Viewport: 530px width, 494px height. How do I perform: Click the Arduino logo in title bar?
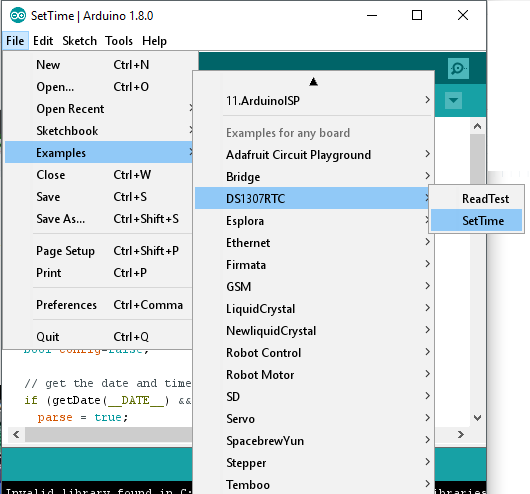coord(18,16)
